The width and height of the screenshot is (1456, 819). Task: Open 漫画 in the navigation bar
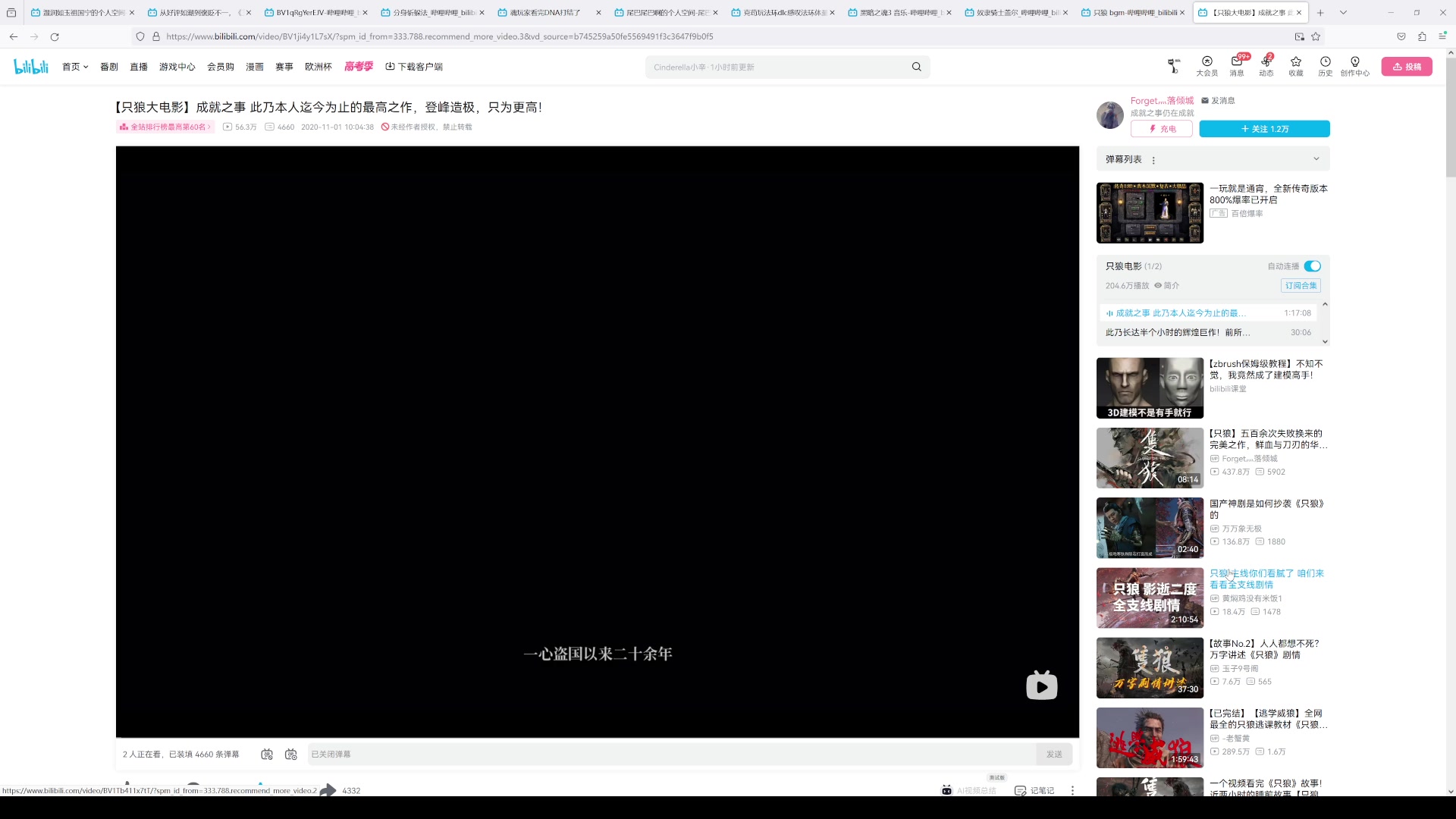tap(255, 67)
